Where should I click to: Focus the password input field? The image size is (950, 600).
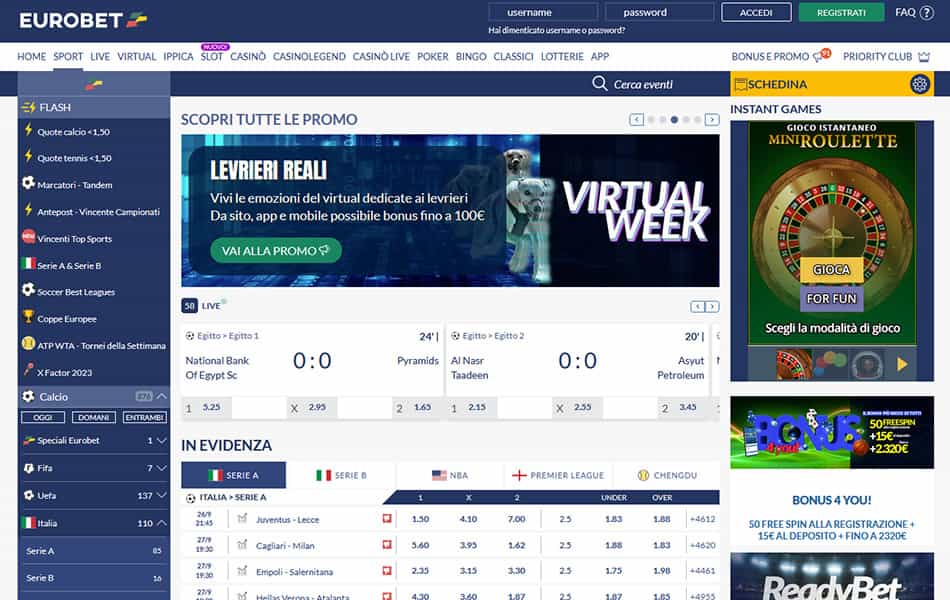point(659,12)
